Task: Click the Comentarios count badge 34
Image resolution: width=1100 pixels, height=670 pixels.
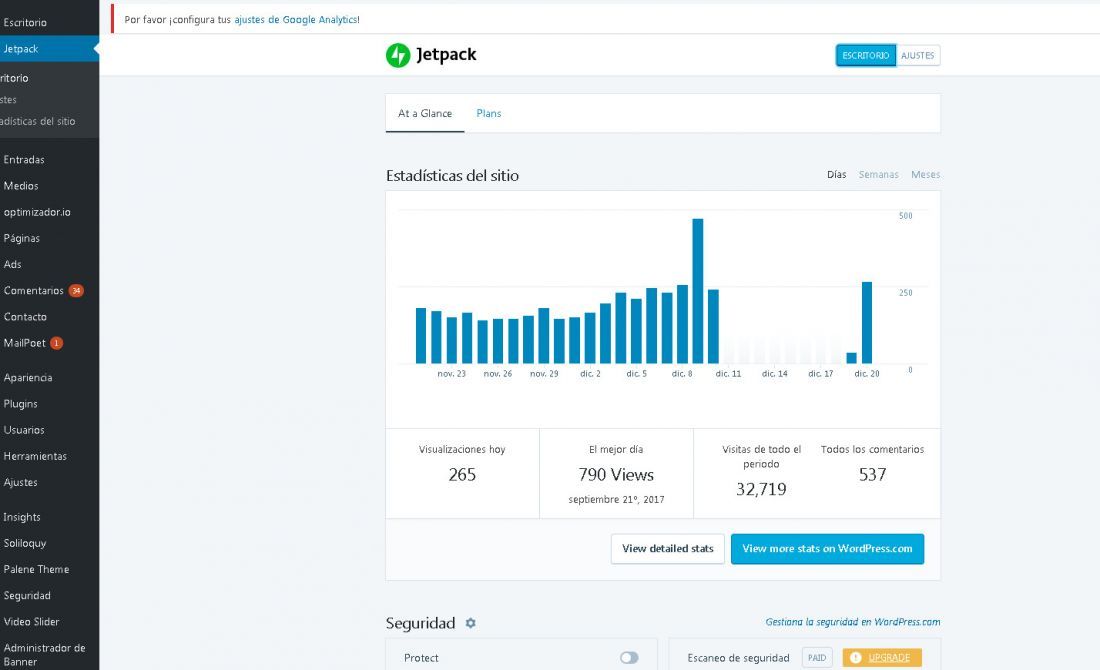Action: (76, 290)
